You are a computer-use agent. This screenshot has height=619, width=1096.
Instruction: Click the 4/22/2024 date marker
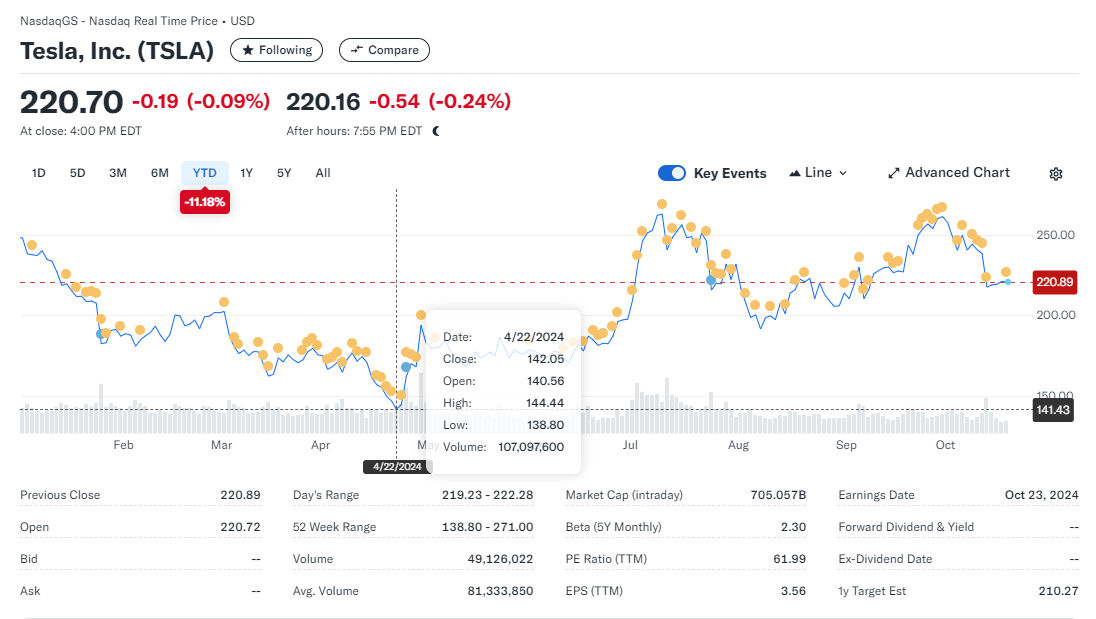click(396, 467)
